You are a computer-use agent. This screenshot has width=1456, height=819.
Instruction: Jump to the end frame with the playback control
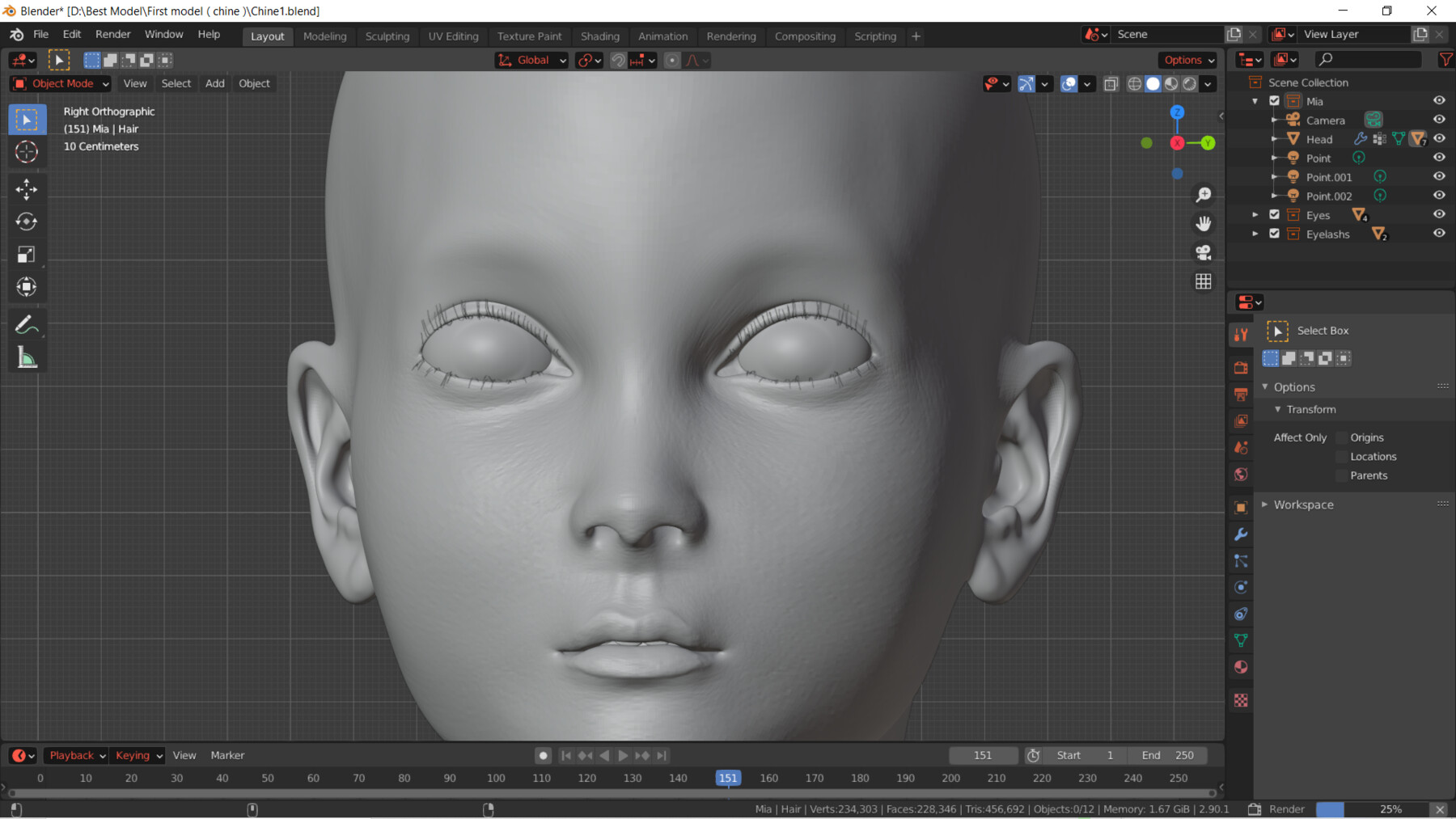pyautogui.click(x=662, y=755)
